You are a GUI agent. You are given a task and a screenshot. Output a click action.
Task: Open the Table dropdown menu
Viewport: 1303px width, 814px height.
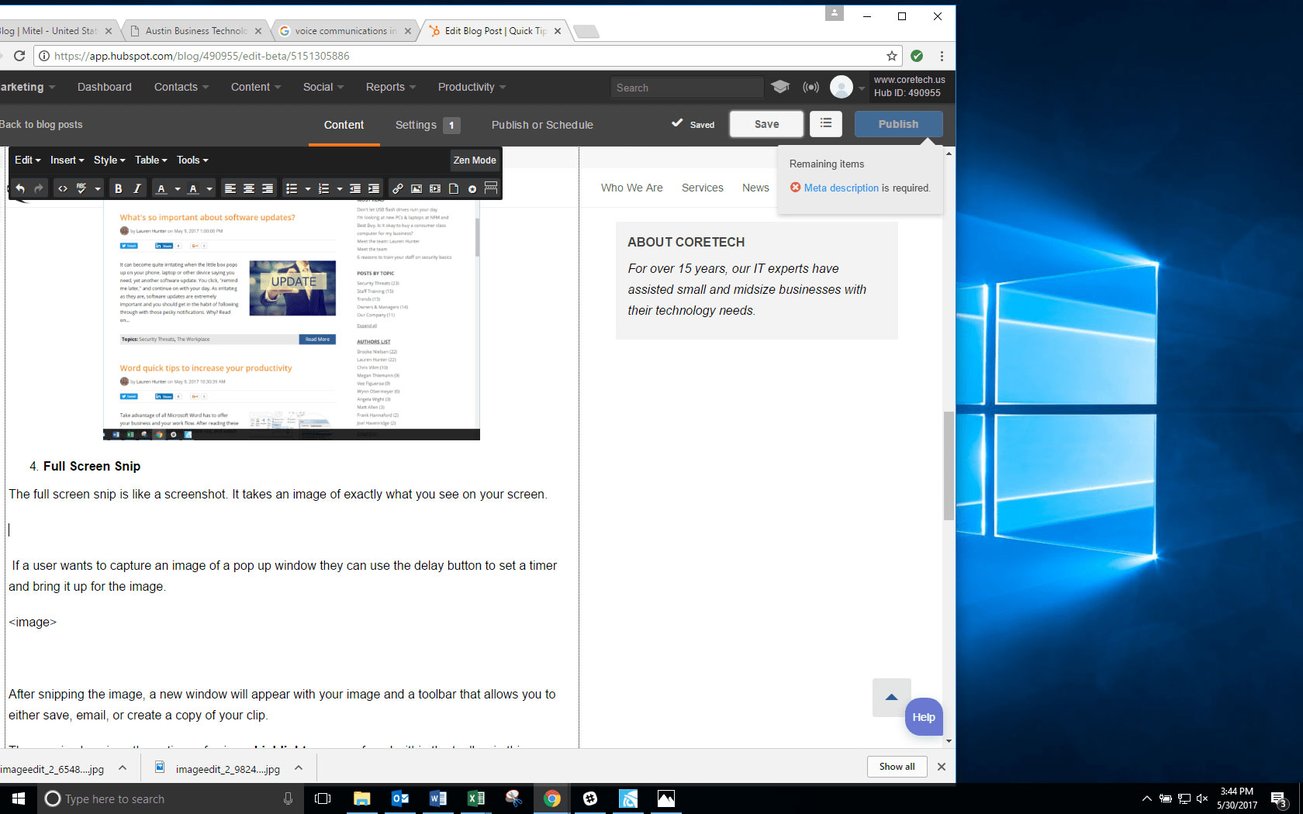149,160
